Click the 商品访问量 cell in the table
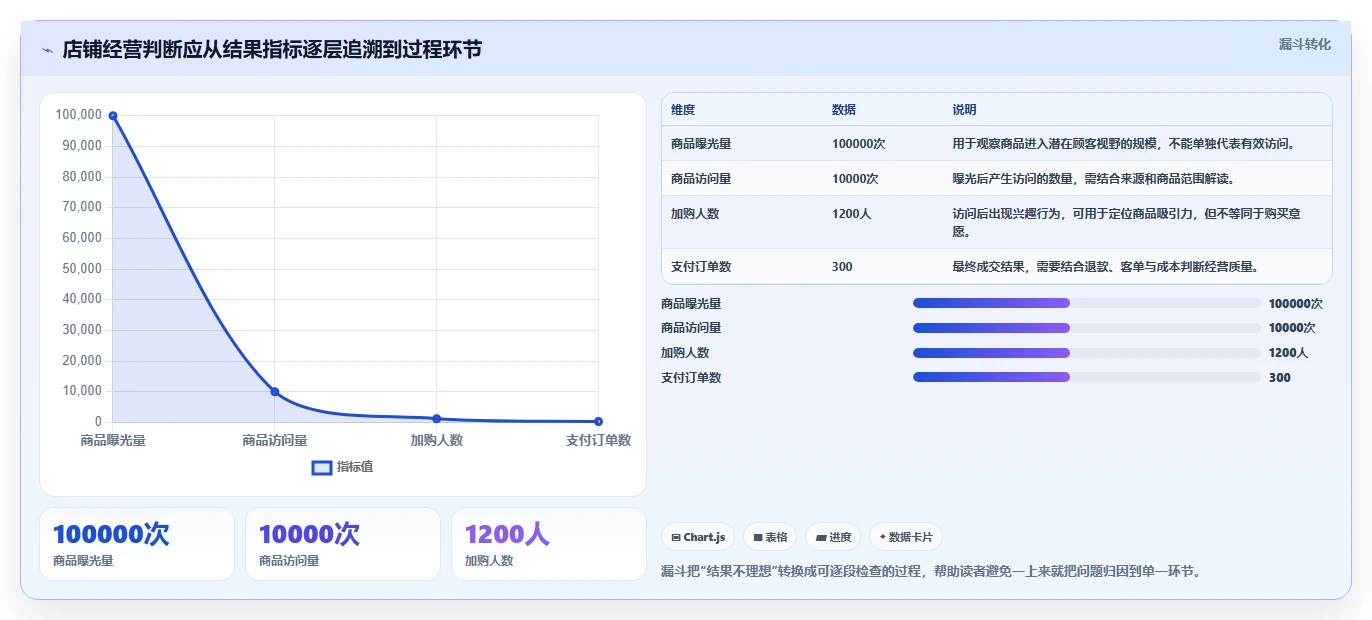Screen dimensions: 1372x620 pyautogui.click(x=701, y=179)
